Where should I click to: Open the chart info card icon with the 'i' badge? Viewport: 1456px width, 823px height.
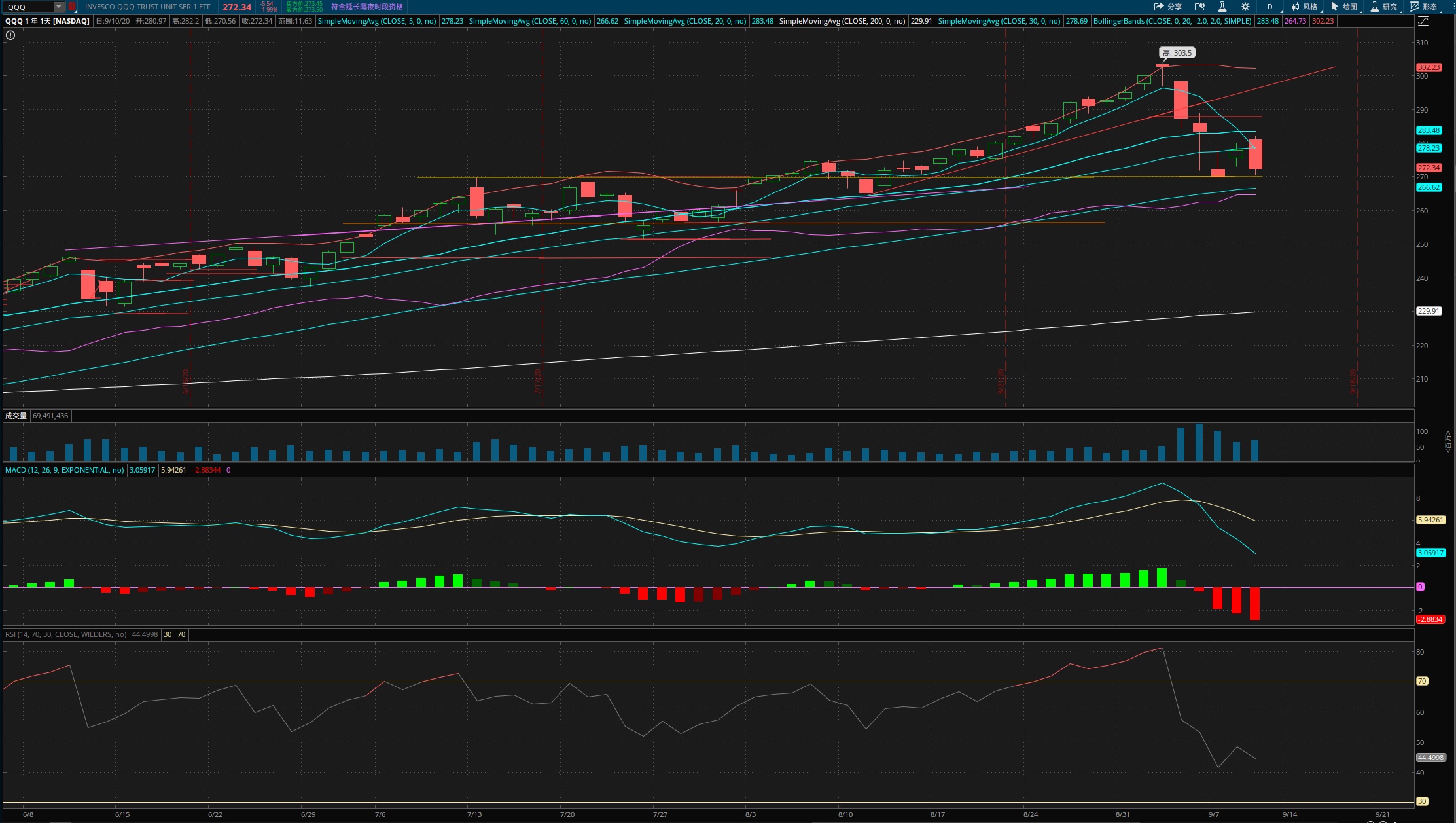1199,7
